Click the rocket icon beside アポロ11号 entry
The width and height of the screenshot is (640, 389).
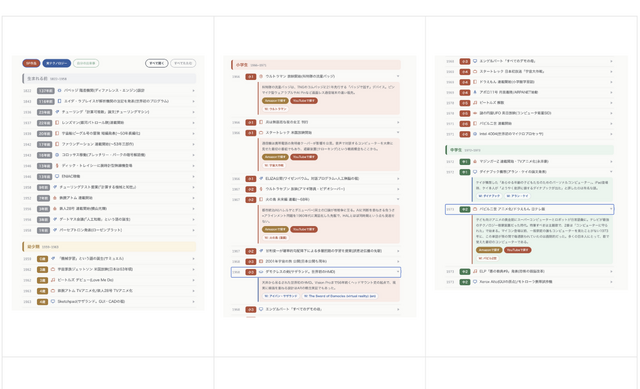point(475,92)
